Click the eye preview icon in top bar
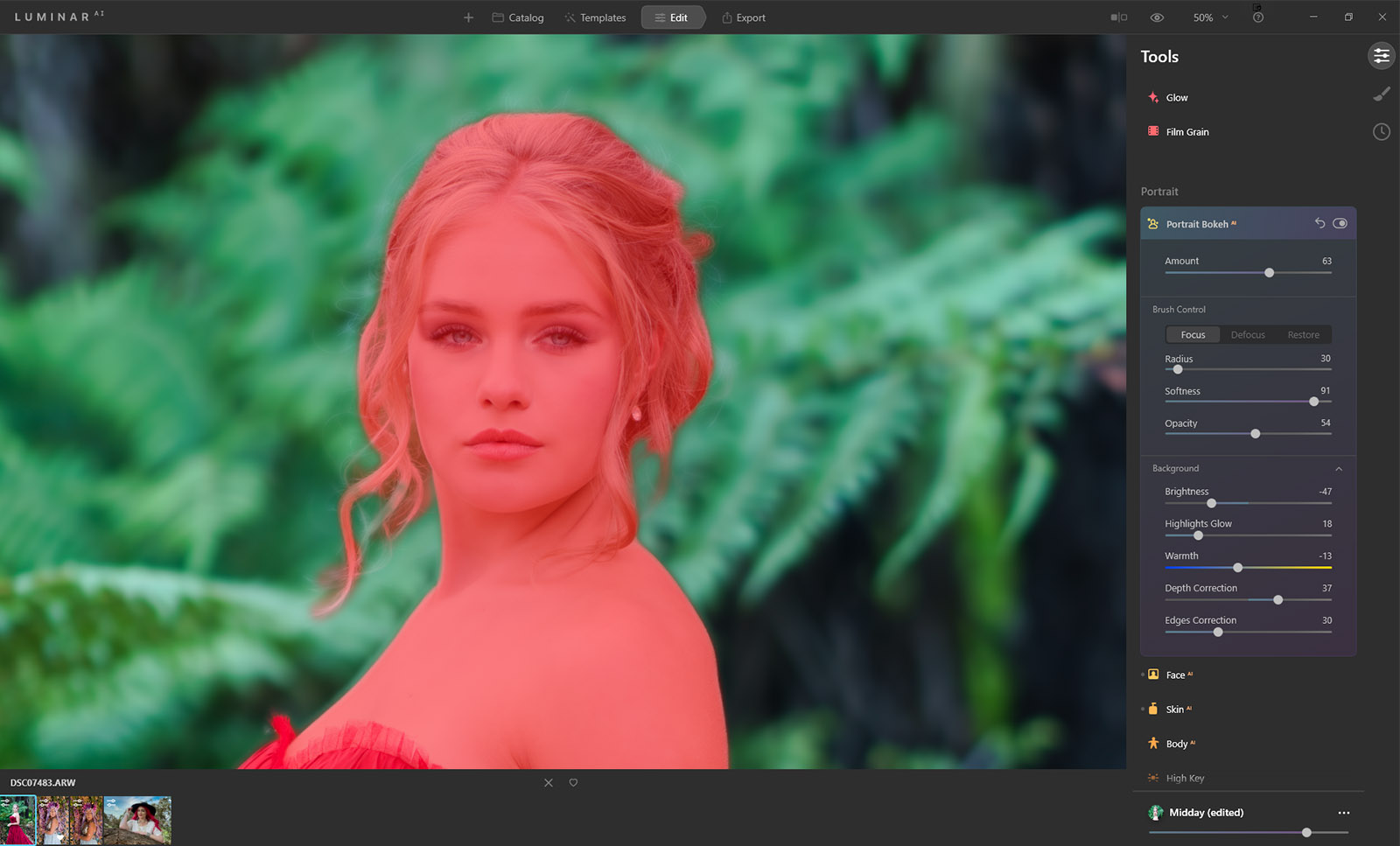The height and width of the screenshot is (846, 1400). pos(1157,17)
